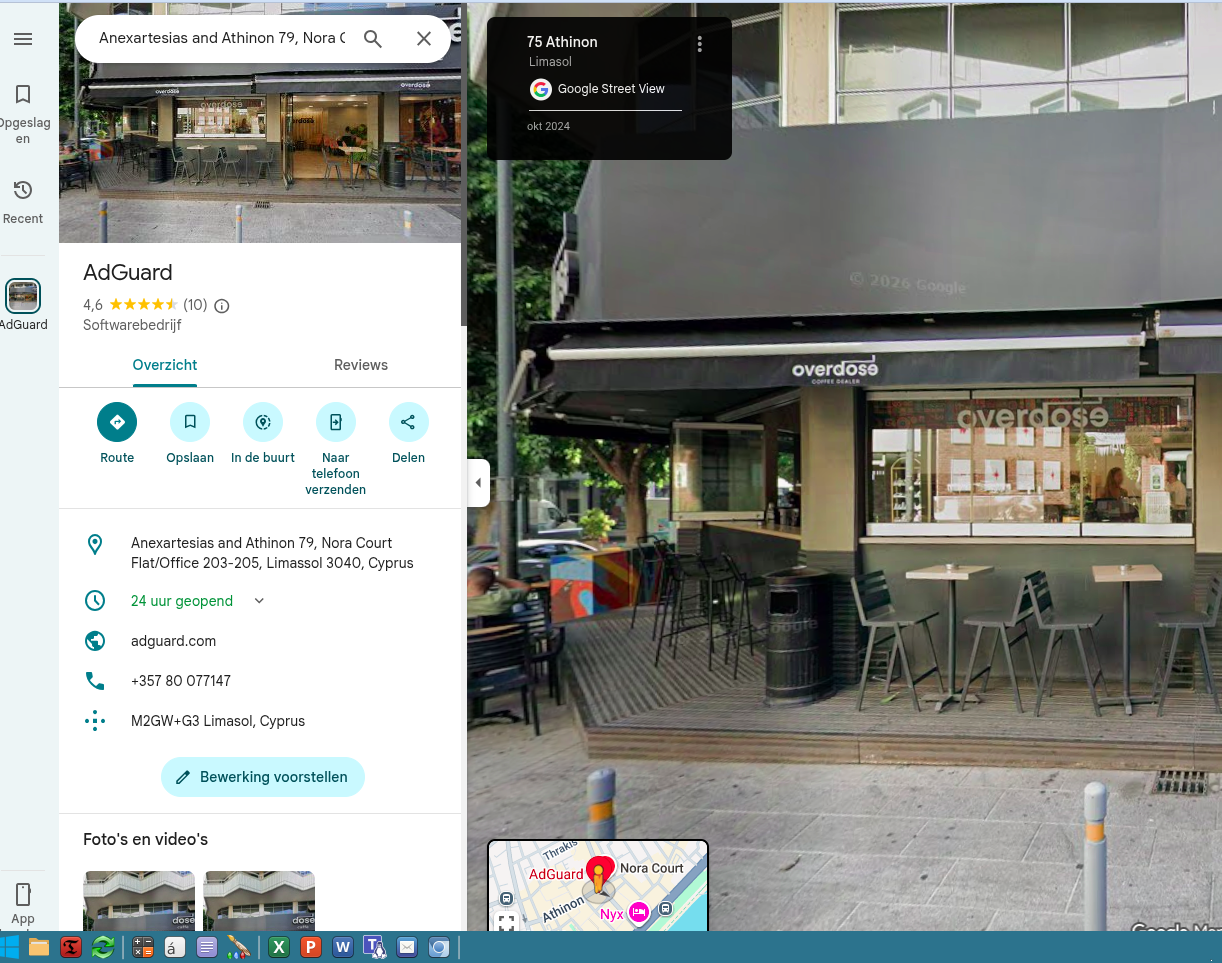Click the In de buurt nearby button
This screenshot has width=1222, height=963.
coord(263,422)
